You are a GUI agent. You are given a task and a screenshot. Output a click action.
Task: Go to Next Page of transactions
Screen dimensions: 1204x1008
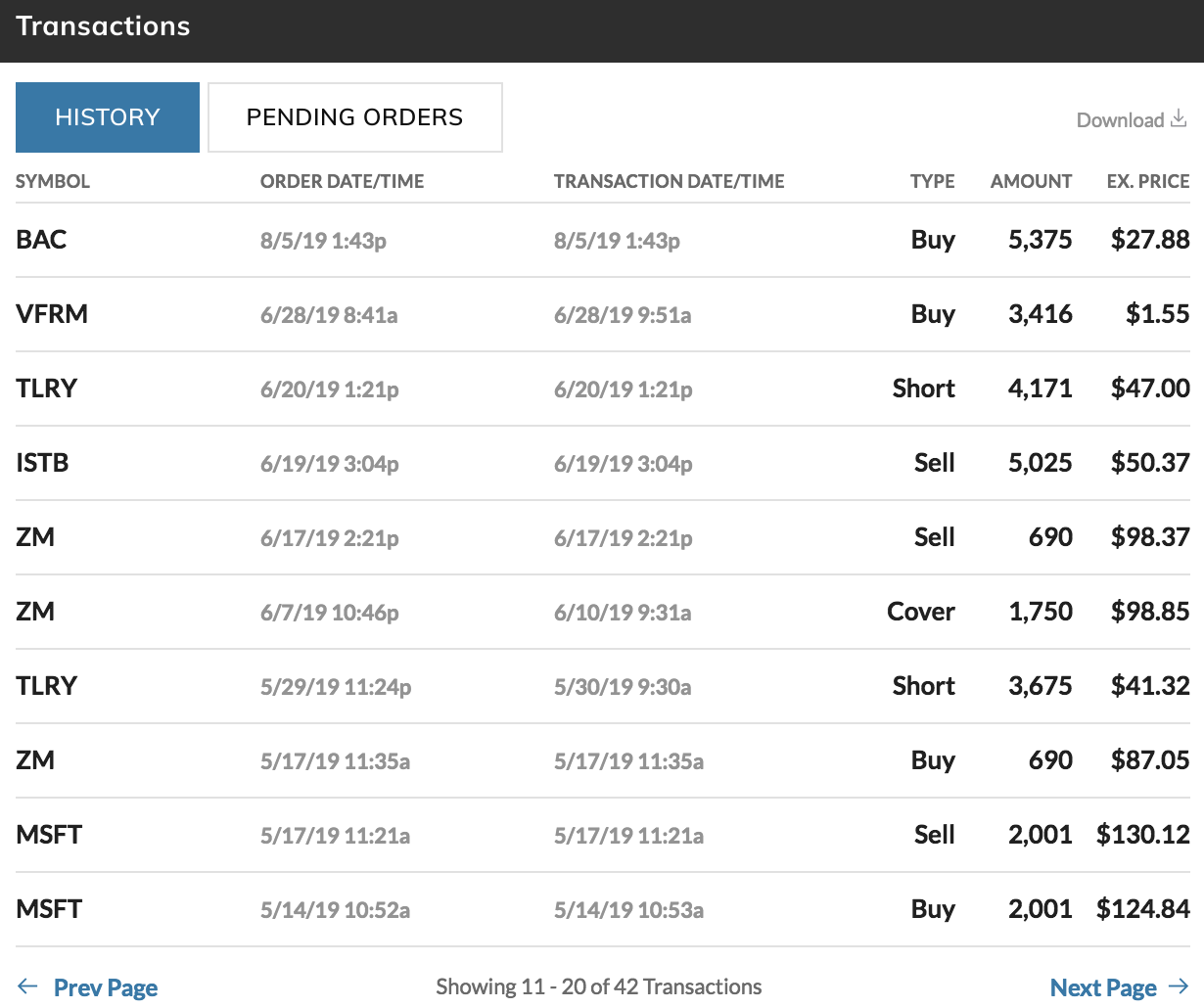coord(1103,987)
